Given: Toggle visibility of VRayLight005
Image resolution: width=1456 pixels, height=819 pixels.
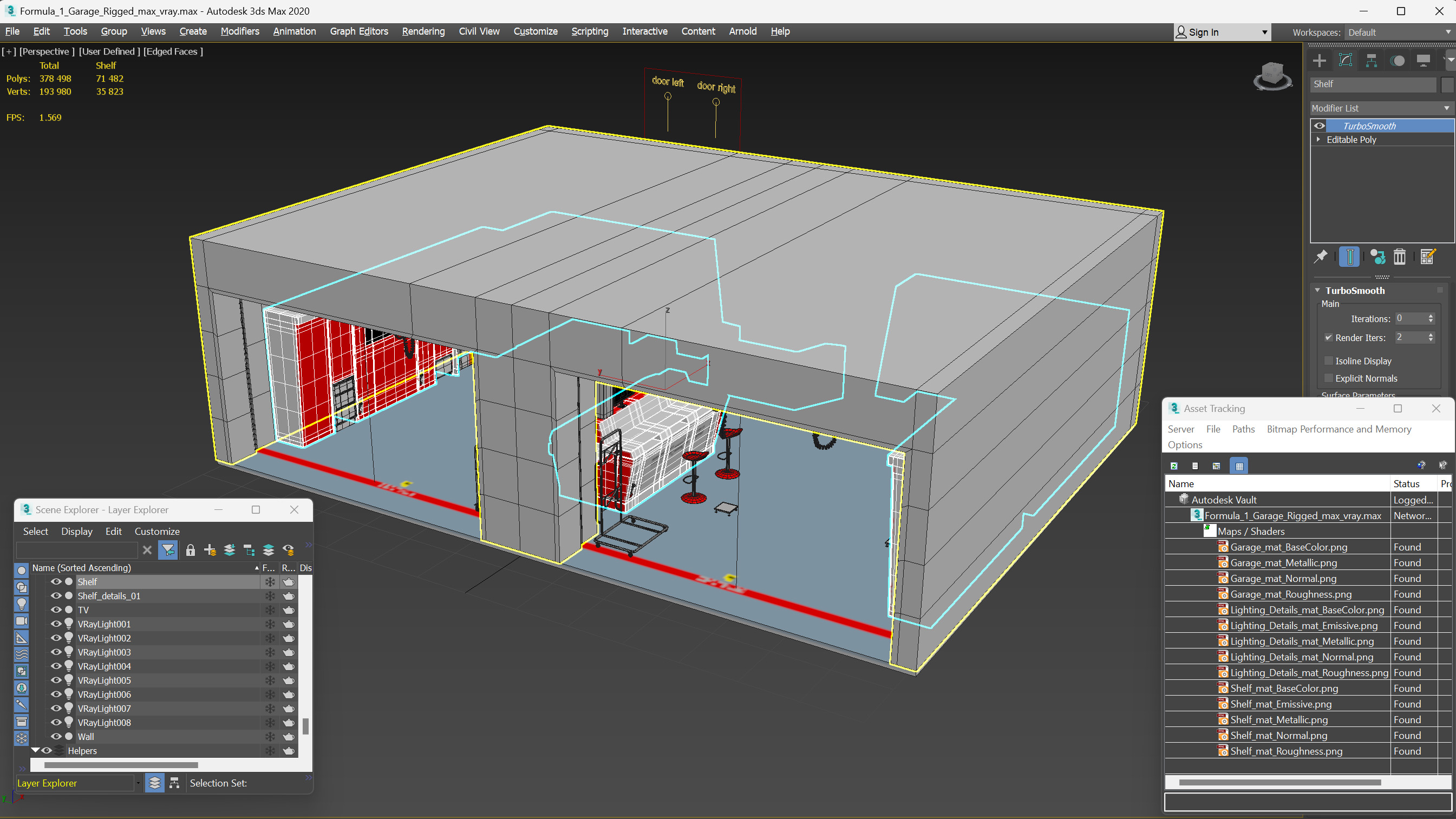Looking at the screenshot, I should (x=56, y=680).
